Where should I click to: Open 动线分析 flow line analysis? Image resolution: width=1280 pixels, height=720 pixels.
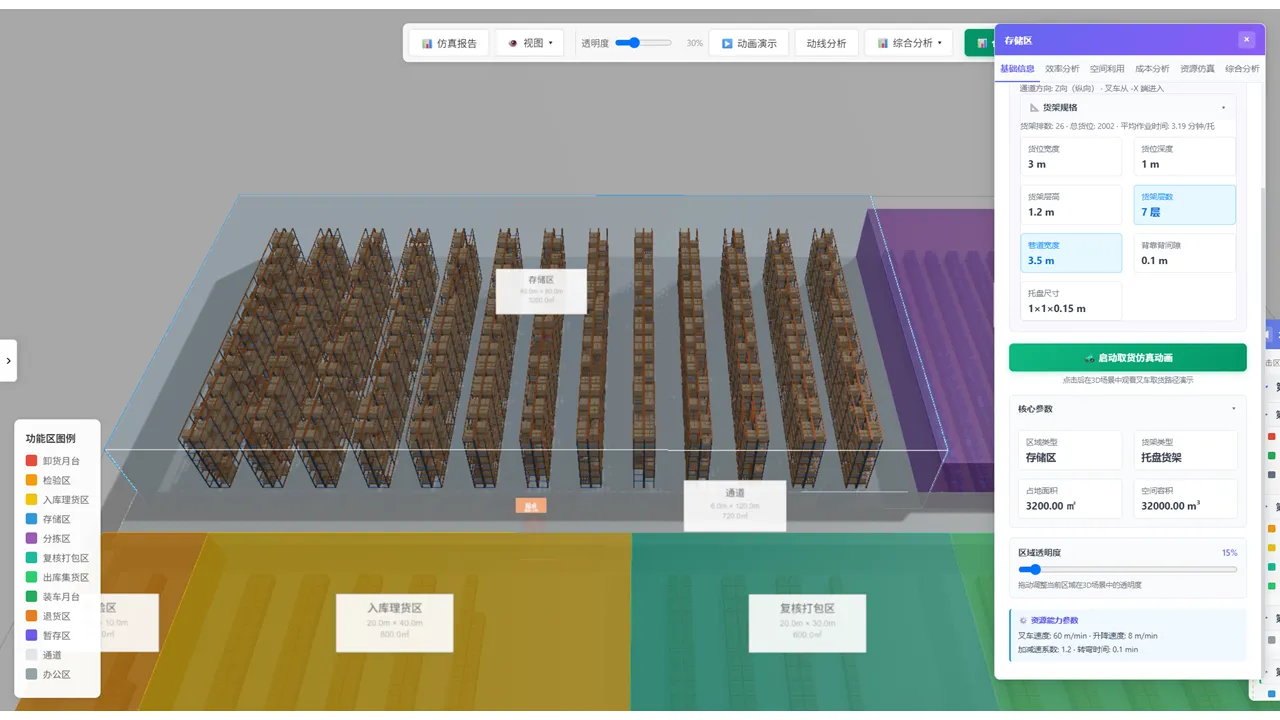826,43
